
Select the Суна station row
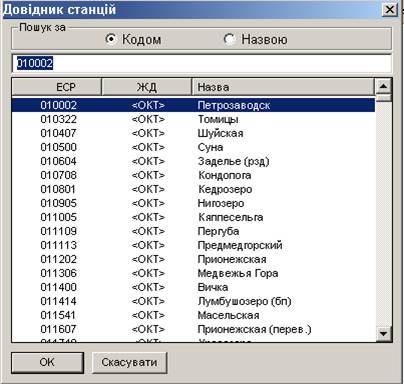tap(193, 147)
